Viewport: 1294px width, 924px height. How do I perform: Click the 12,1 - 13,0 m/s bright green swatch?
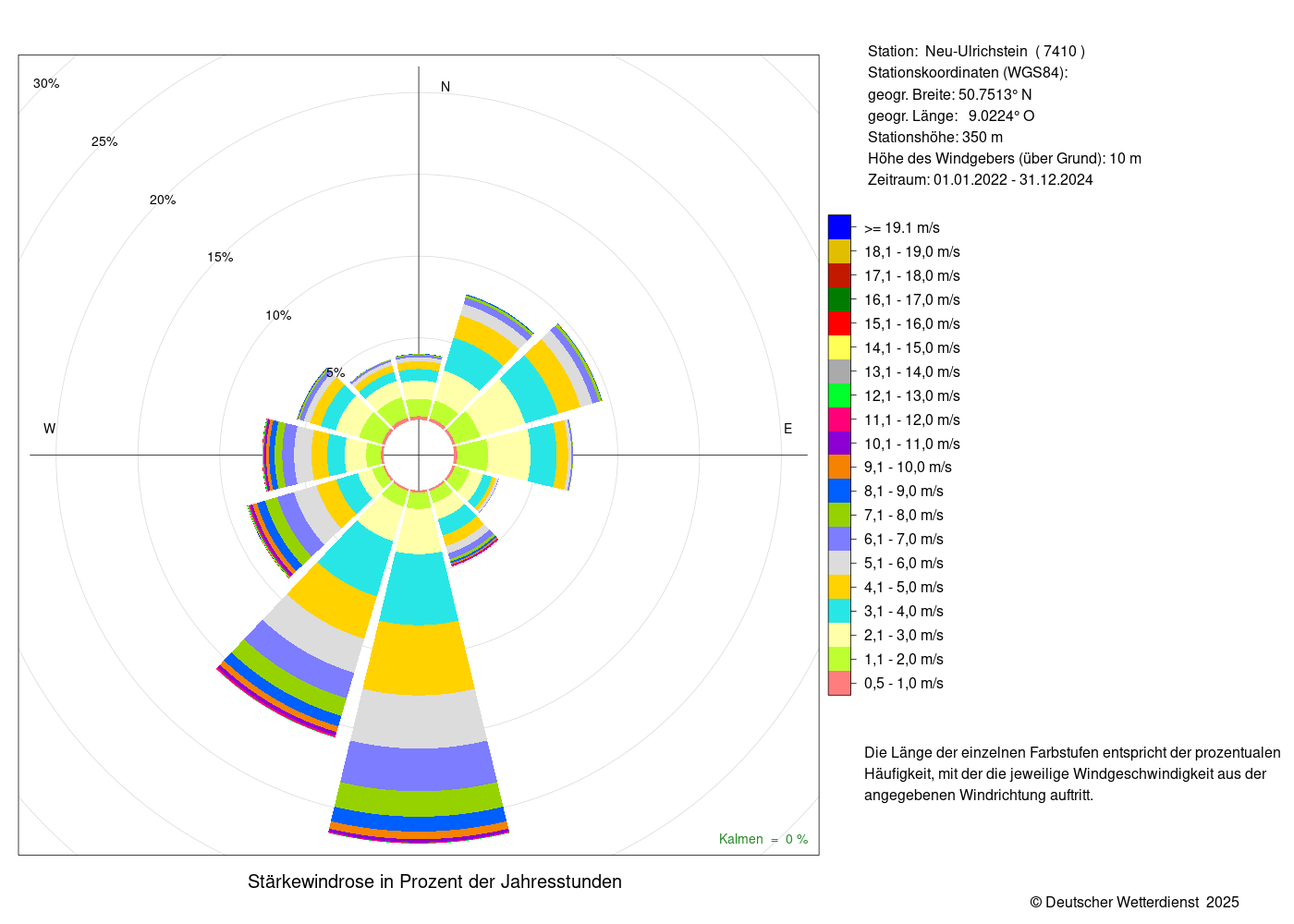tap(839, 395)
